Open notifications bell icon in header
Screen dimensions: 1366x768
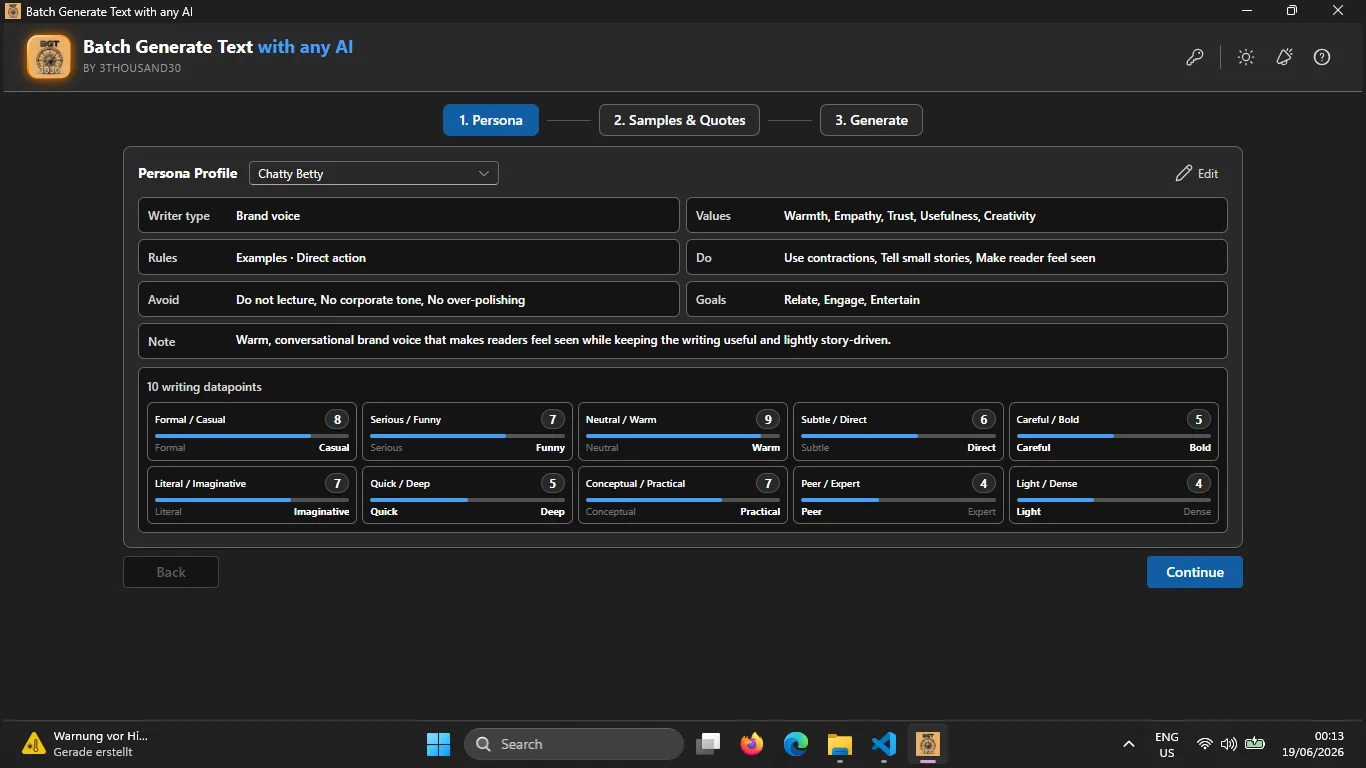coord(1285,57)
